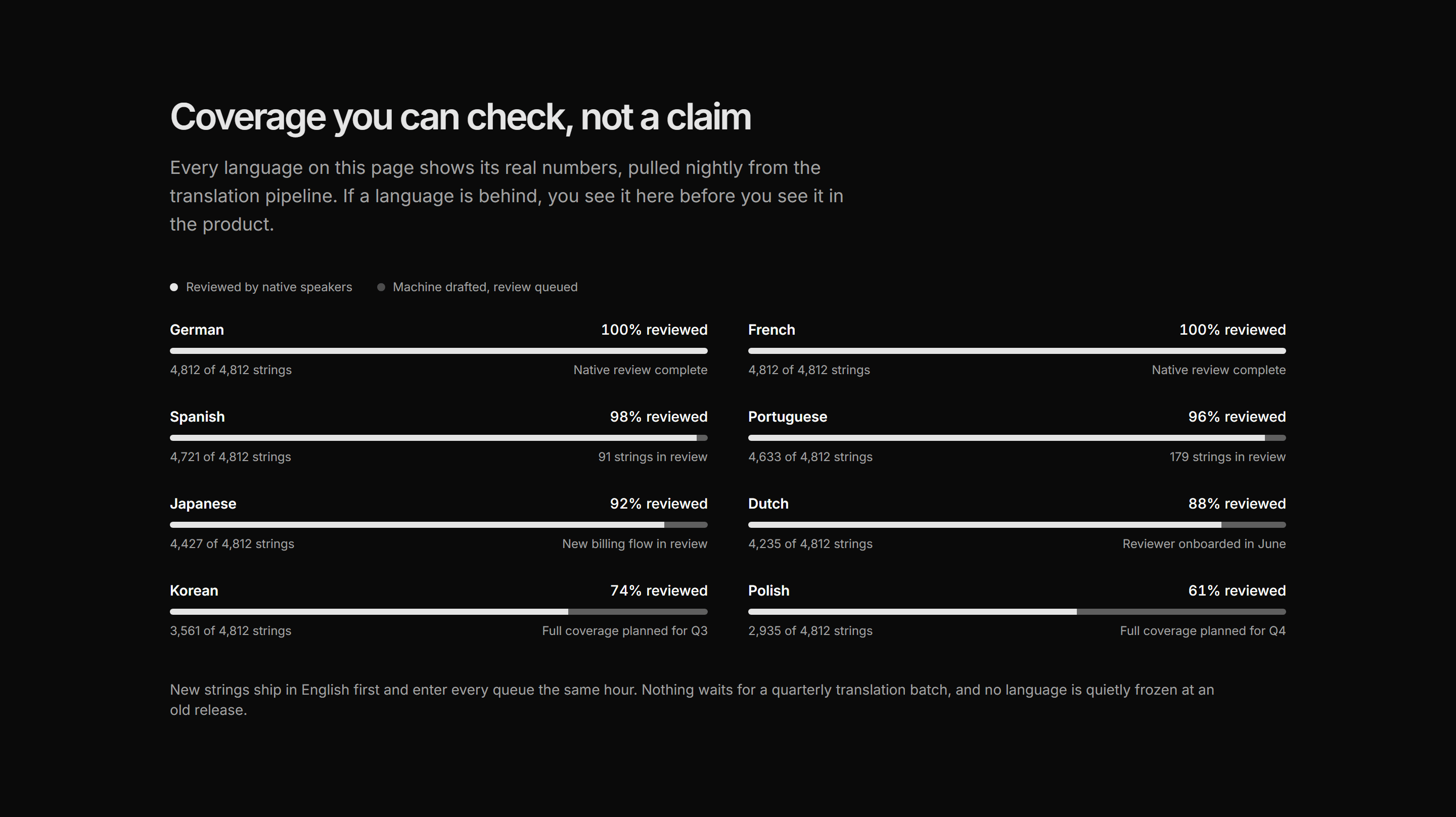Click the gray dot beside Machine drafted

click(x=381, y=287)
